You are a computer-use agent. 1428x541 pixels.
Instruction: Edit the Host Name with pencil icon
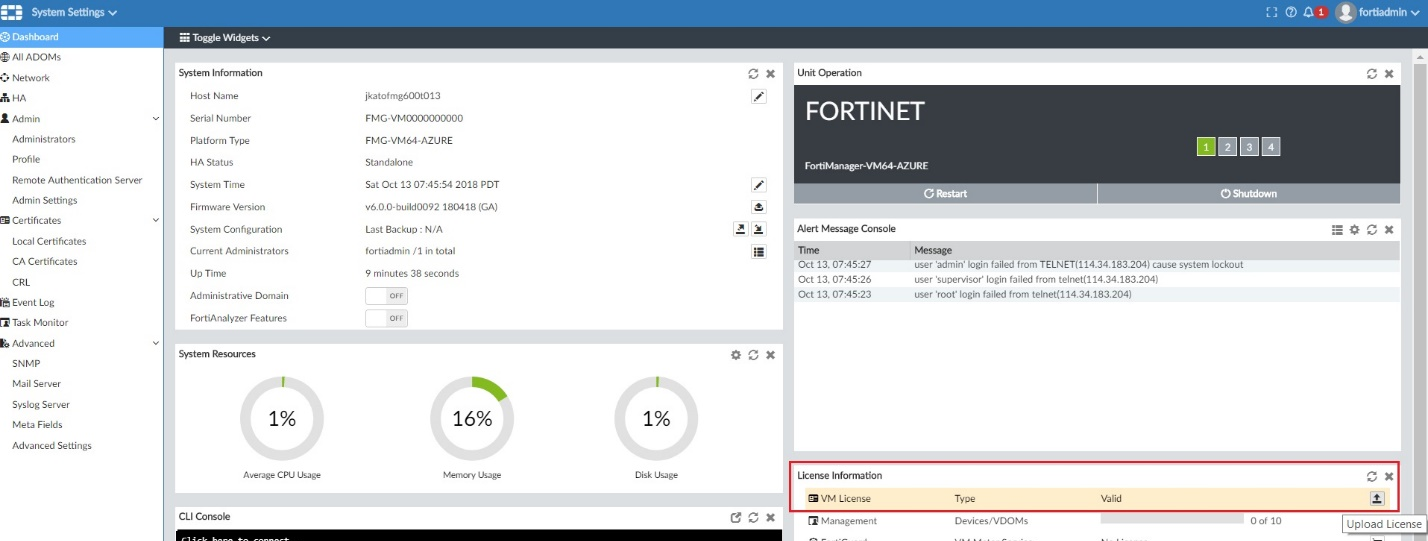pyautogui.click(x=758, y=96)
